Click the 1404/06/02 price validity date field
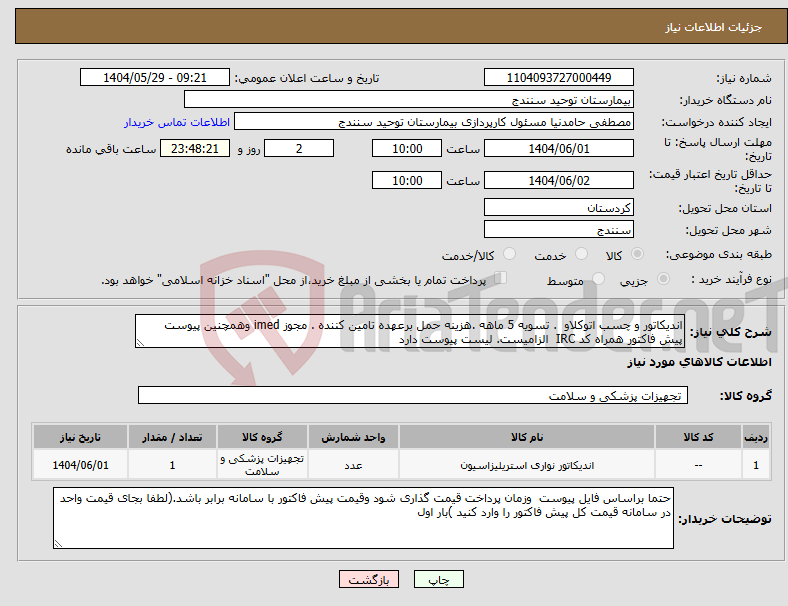This screenshot has width=788, height=606. click(558, 180)
